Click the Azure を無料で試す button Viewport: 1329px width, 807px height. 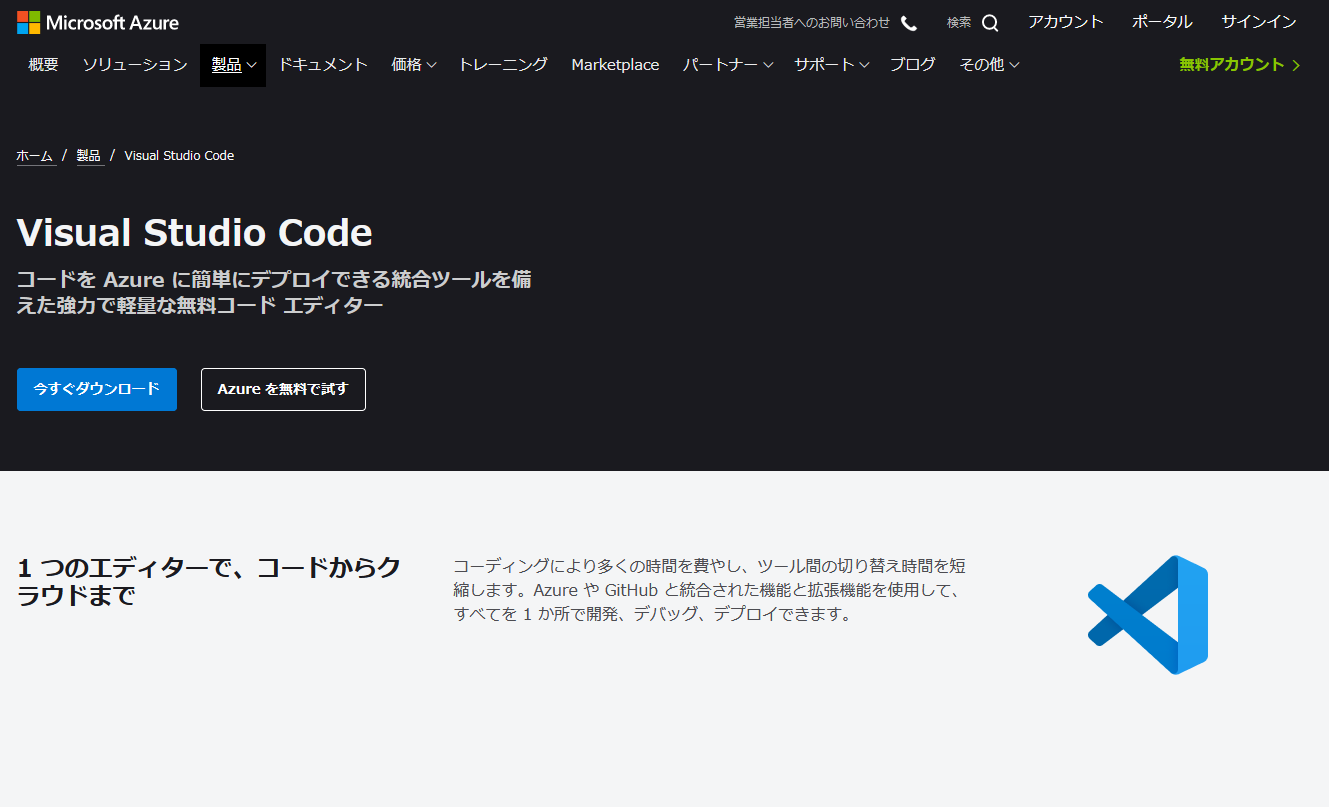point(283,389)
